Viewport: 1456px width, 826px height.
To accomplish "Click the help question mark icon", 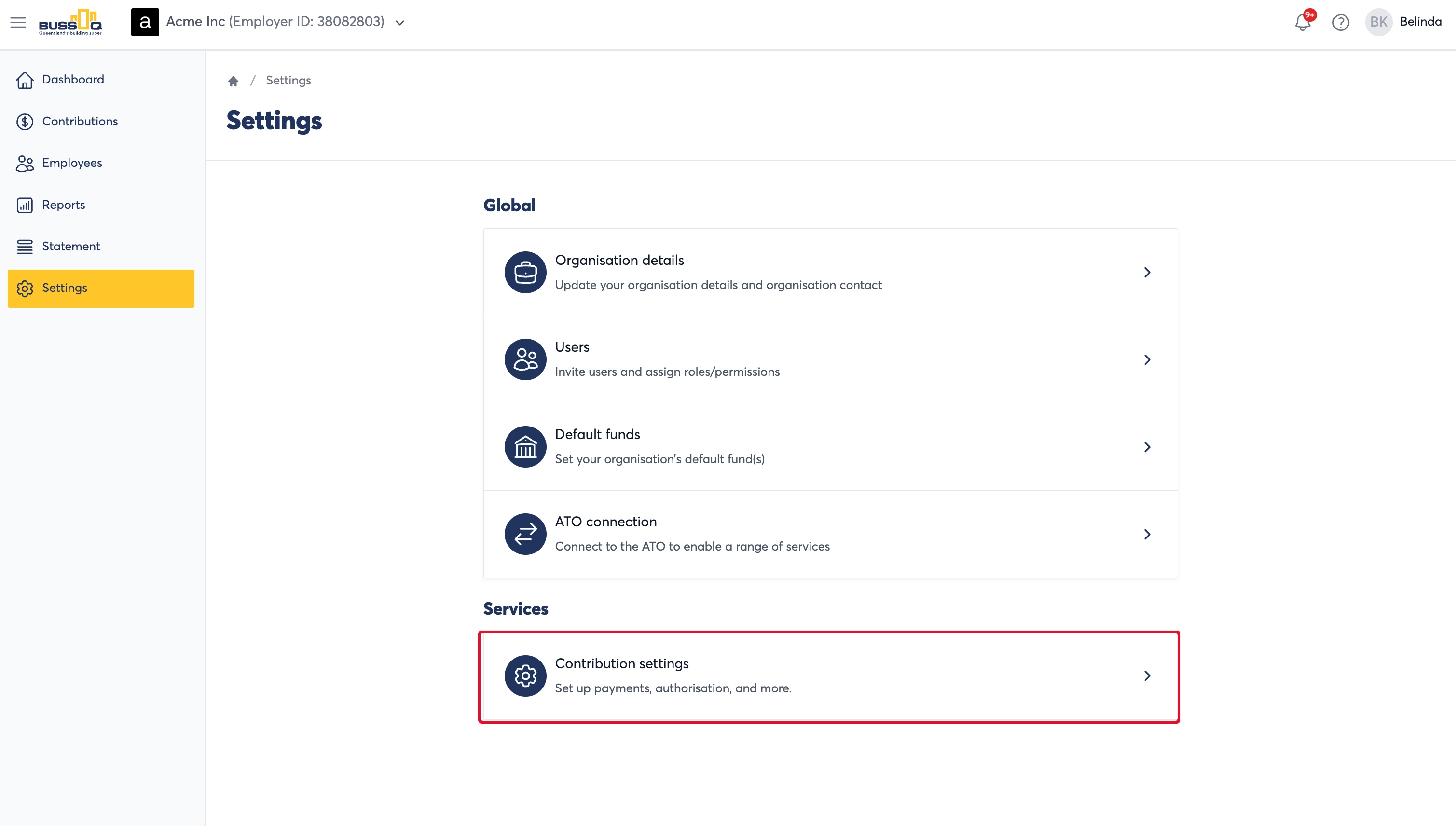I will (1341, 22).
